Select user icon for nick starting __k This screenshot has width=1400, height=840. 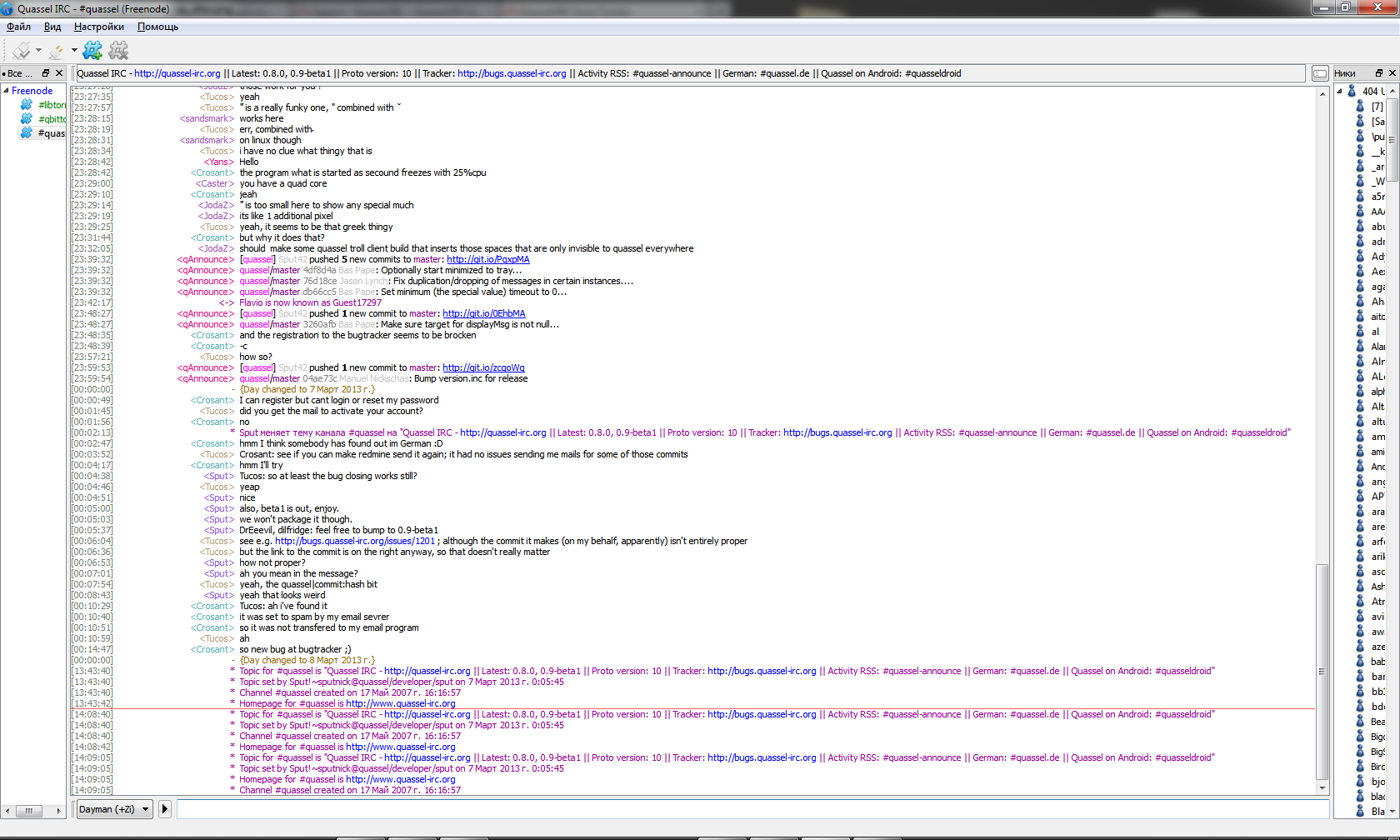tap(1360, 151)
